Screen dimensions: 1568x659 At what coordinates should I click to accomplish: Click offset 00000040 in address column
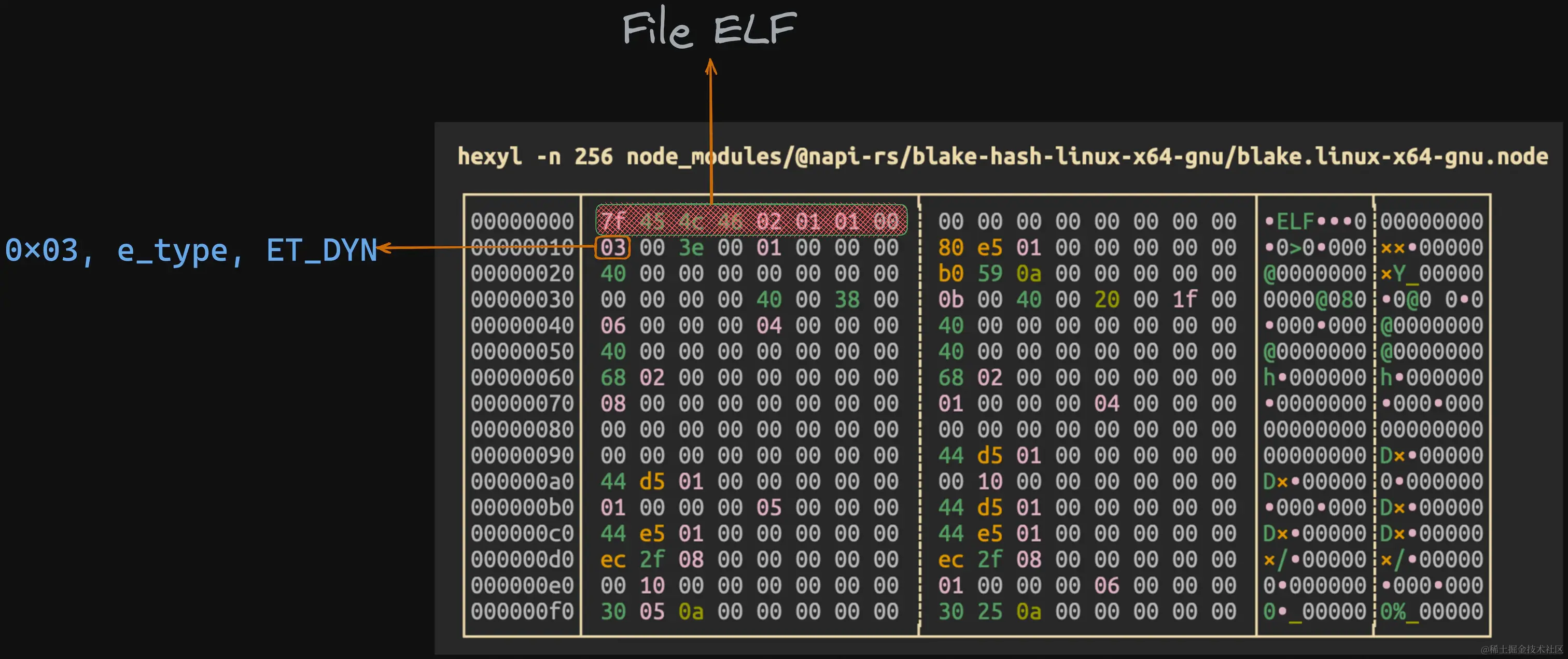click(522, 326)
